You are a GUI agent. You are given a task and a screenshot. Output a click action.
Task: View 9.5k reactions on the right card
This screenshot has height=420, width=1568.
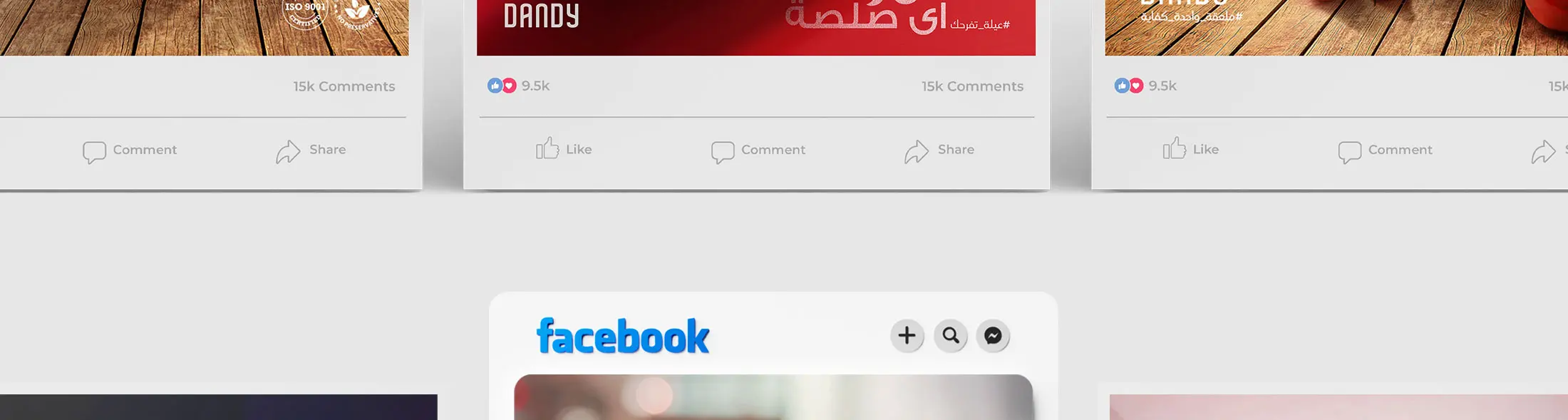pos(1145,86)
